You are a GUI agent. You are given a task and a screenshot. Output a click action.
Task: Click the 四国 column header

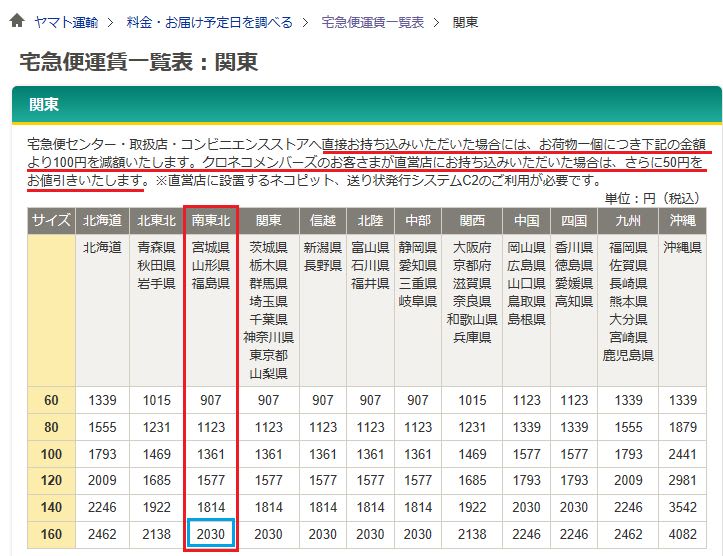click(574, 220)
